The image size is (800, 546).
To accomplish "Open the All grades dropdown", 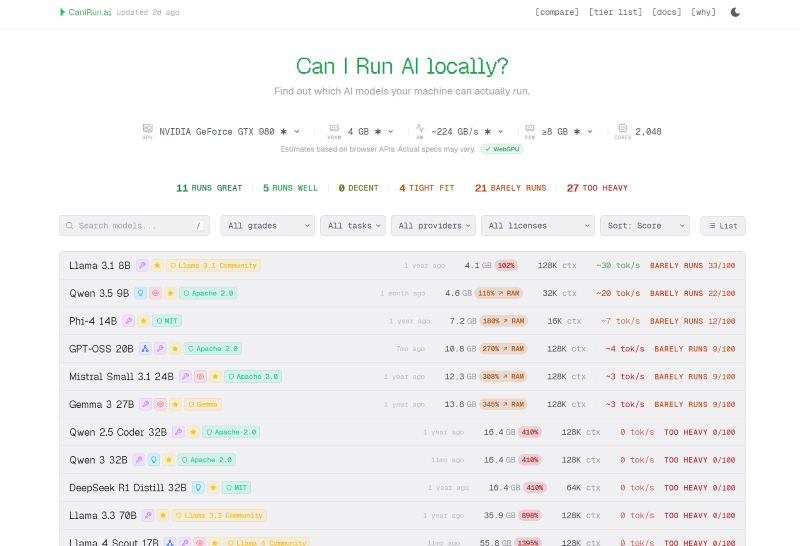I will point(268,226).
